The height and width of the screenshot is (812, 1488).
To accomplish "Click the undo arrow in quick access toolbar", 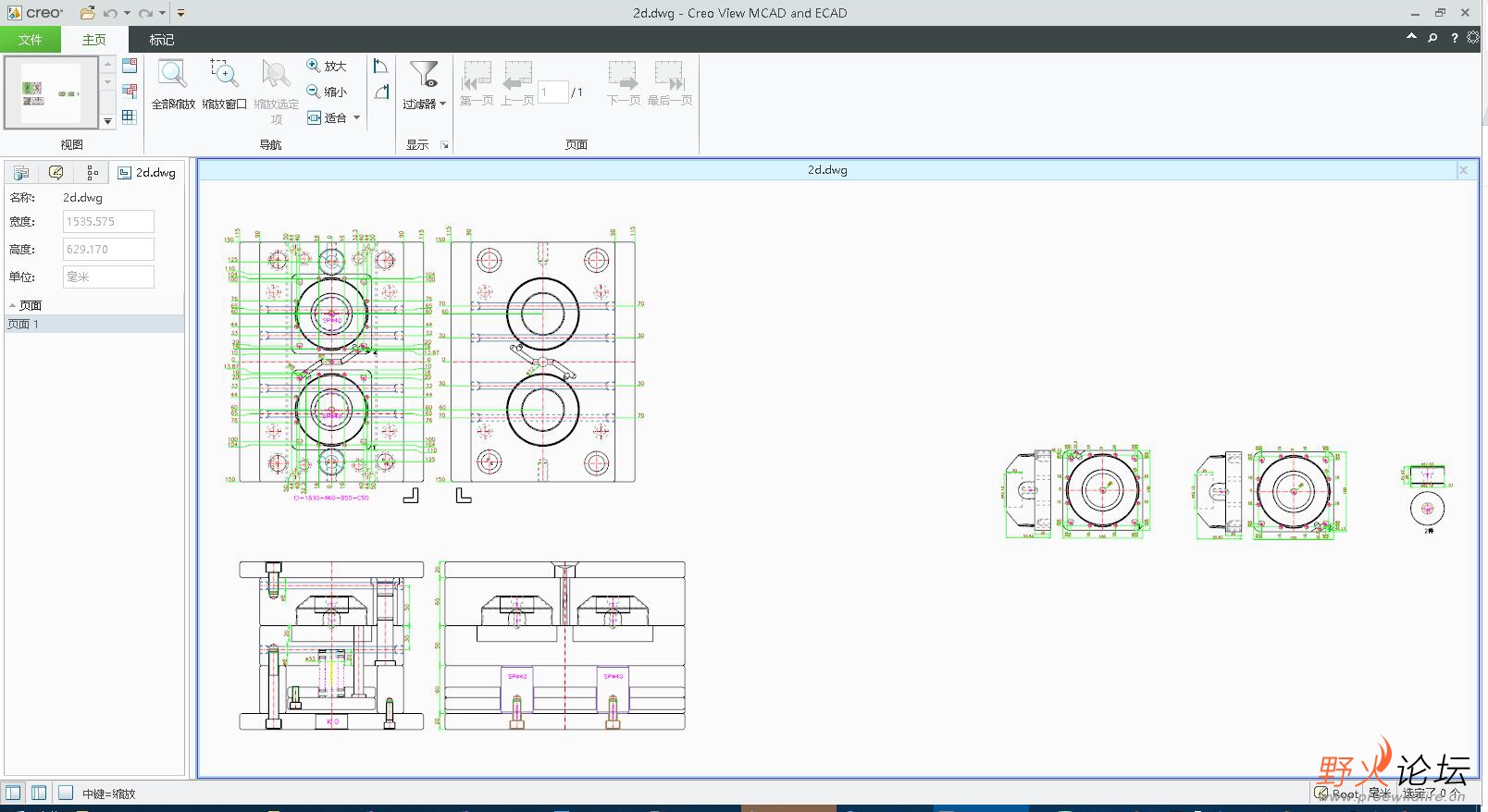I will (x=111, y=13).
